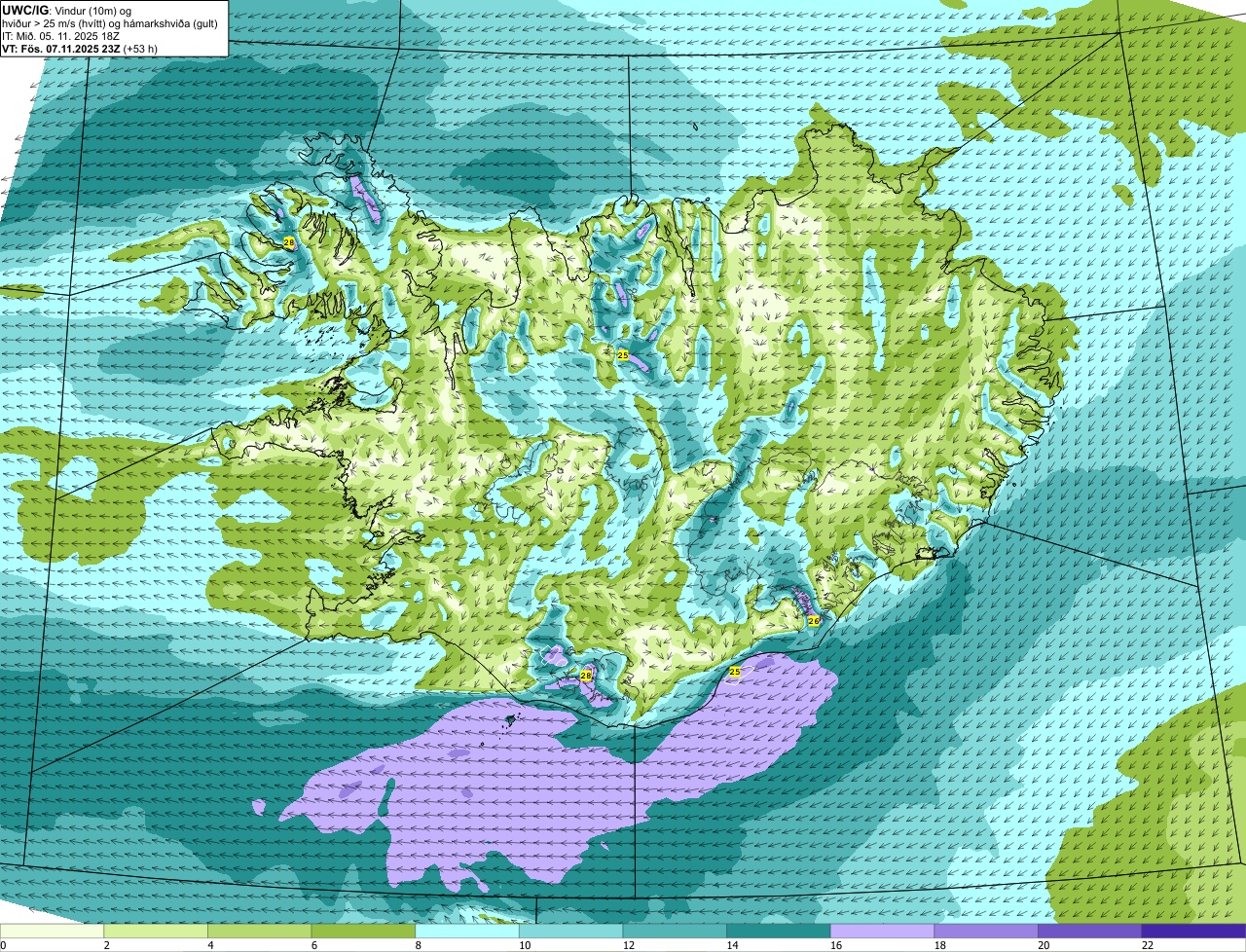Image resolution: width=1246 pixels, height=952 pixels.
Task: Click the 14–16 m/s dark teal legend swatch
Action: pos(779,931)
